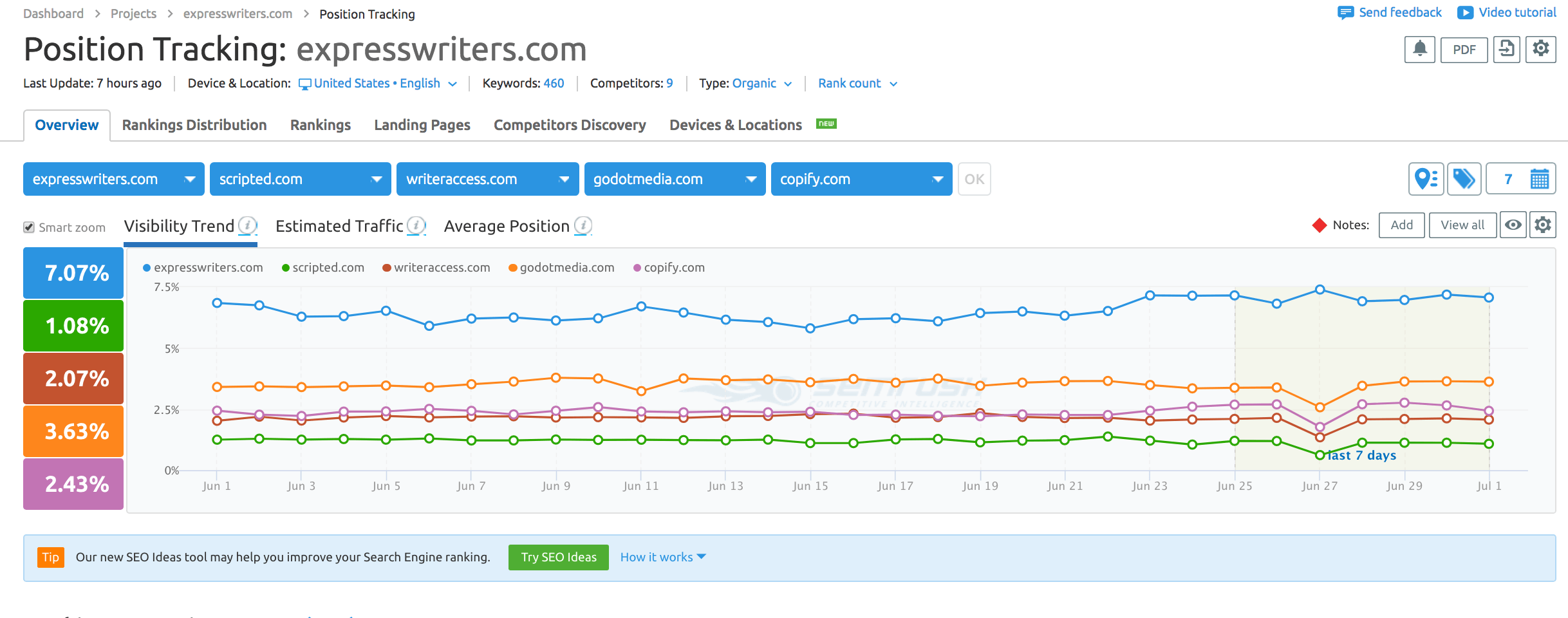Screen dimensions: 1568x618
Task: Click the Send feedback chat icon
Action: (x=1345, y=13)
